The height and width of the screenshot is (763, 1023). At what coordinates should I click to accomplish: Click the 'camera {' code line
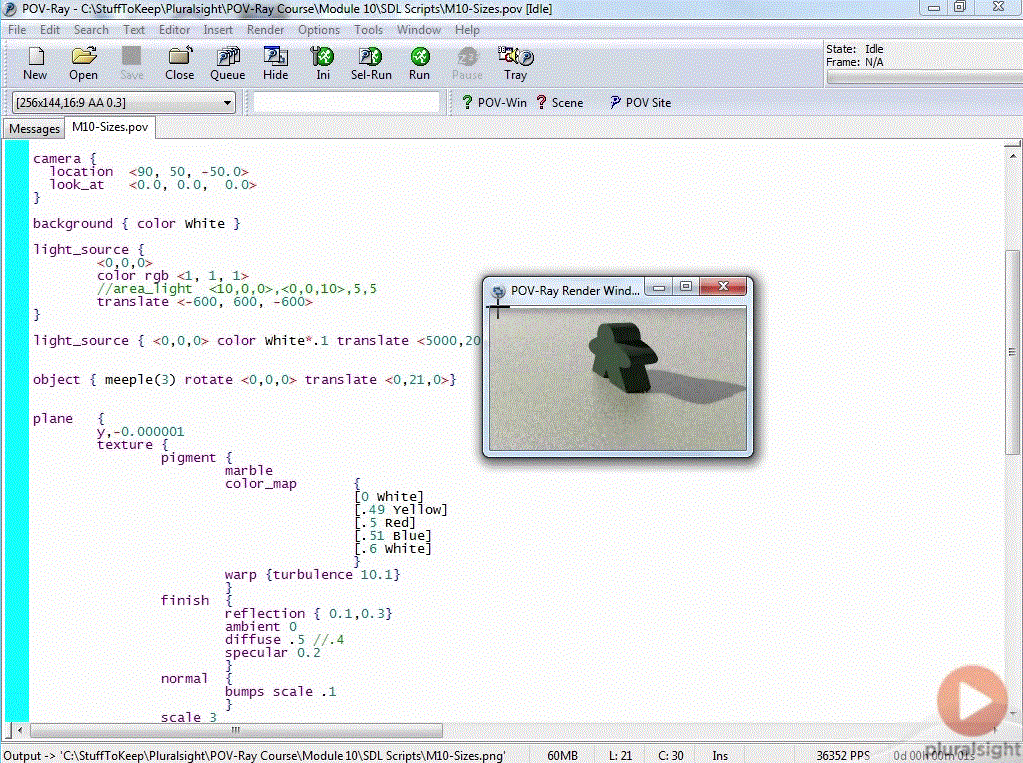(65, 159)
